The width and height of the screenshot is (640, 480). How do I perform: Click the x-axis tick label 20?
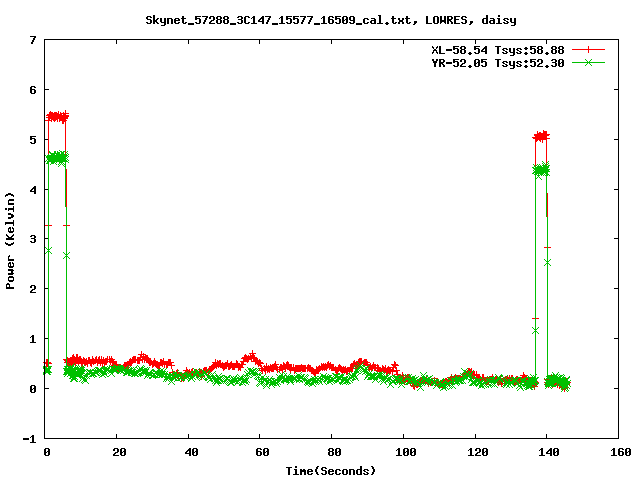pos(119,452)
